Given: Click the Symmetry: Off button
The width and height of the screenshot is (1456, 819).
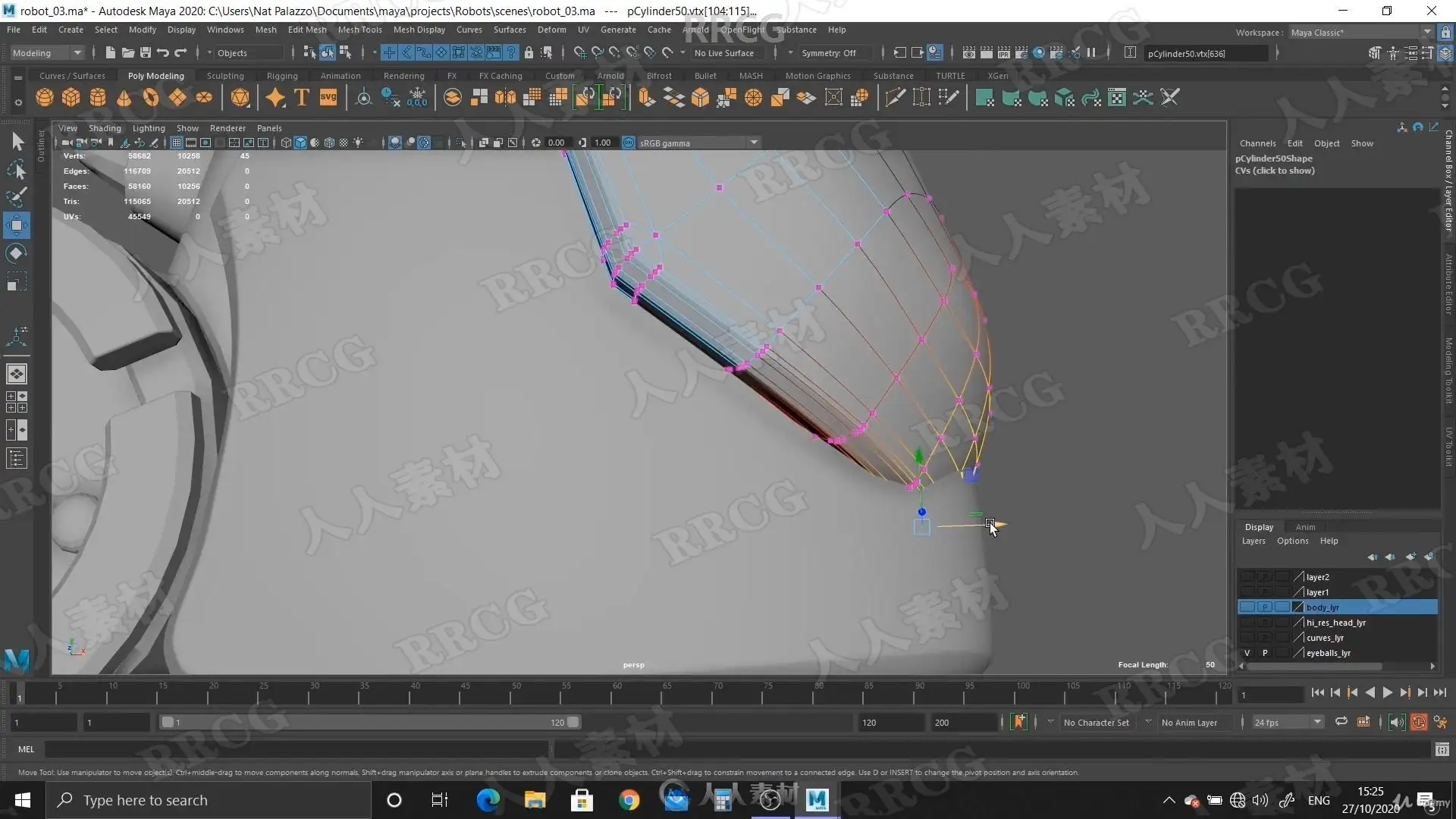Looking at the screenshot, I should coord(828,53).
